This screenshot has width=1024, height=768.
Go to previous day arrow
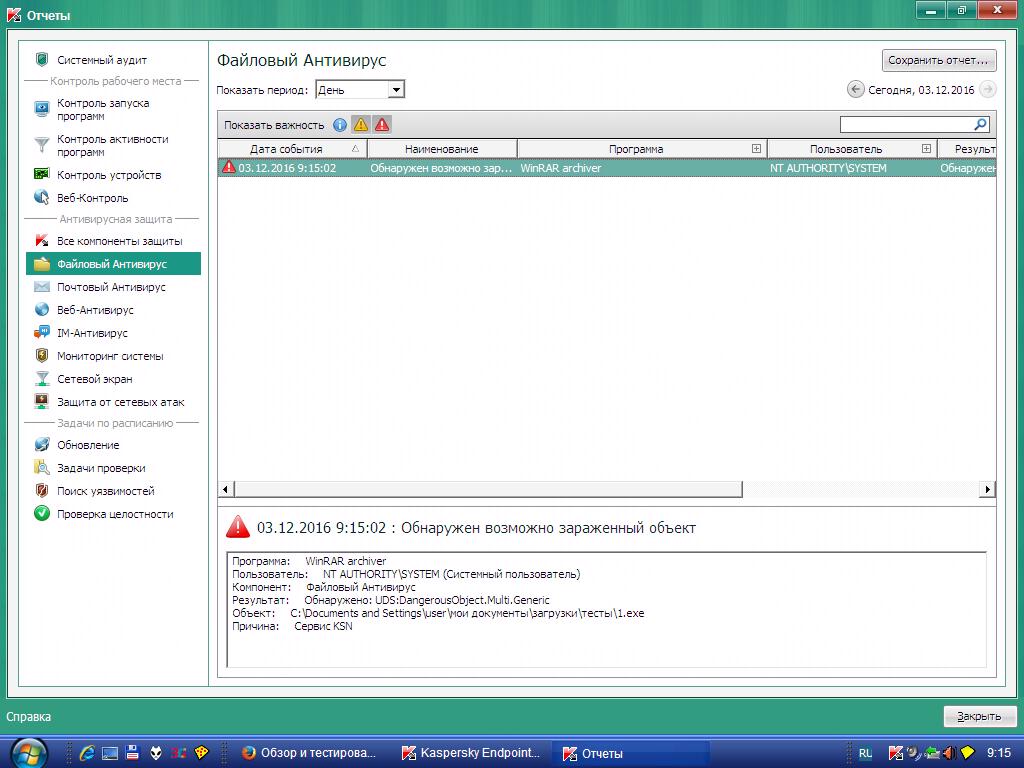click(855, 89)
